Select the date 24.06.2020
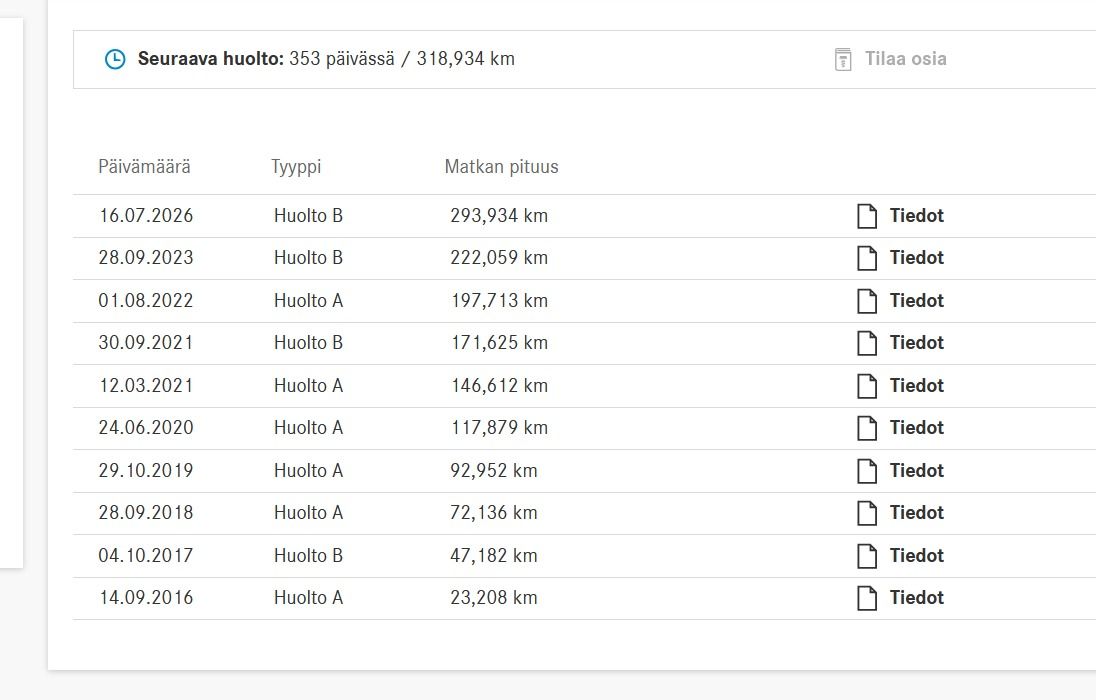Image resolution: width=1096 pixels, height=700 pixels. tap(146, 427)
